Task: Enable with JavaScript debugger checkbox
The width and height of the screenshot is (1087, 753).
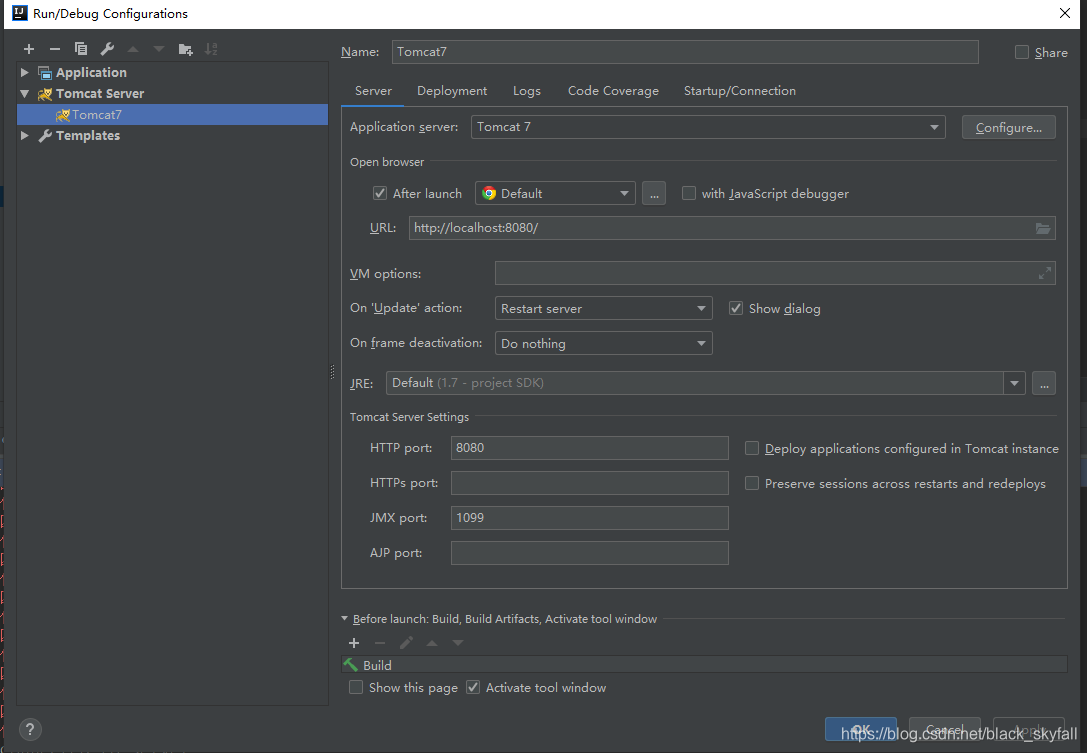Action: (688, 193)
